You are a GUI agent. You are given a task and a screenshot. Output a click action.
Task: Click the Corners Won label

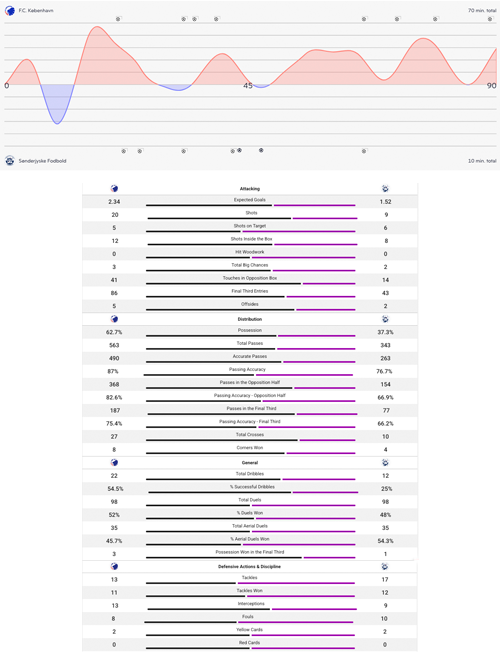(250, 448)
